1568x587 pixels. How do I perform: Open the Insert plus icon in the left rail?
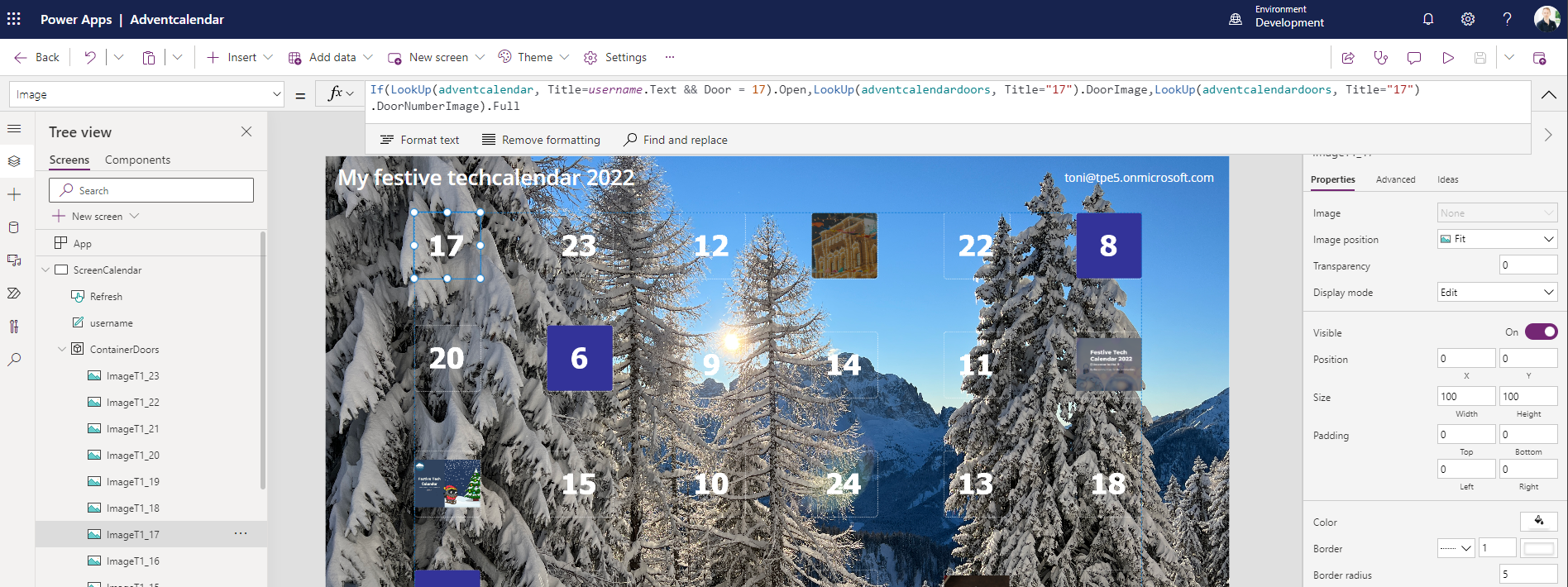tap(14, 194)
